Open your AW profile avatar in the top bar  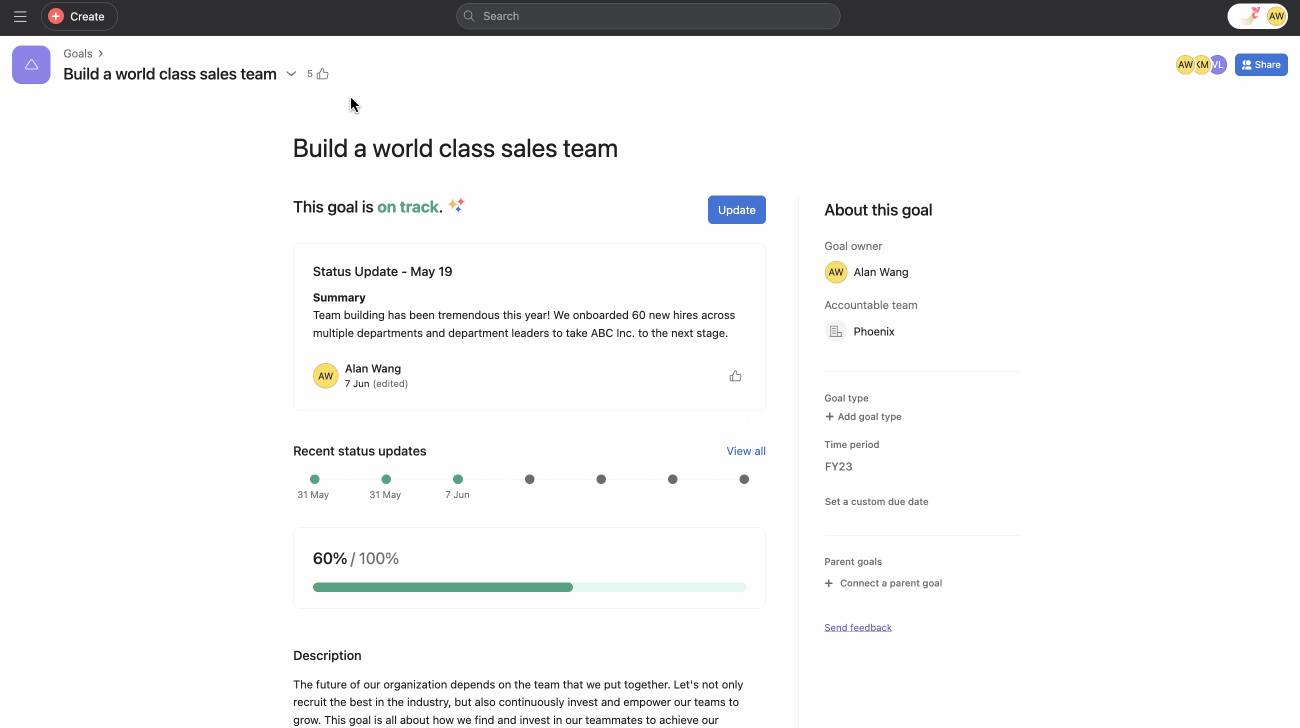(x=1276, y=16)
